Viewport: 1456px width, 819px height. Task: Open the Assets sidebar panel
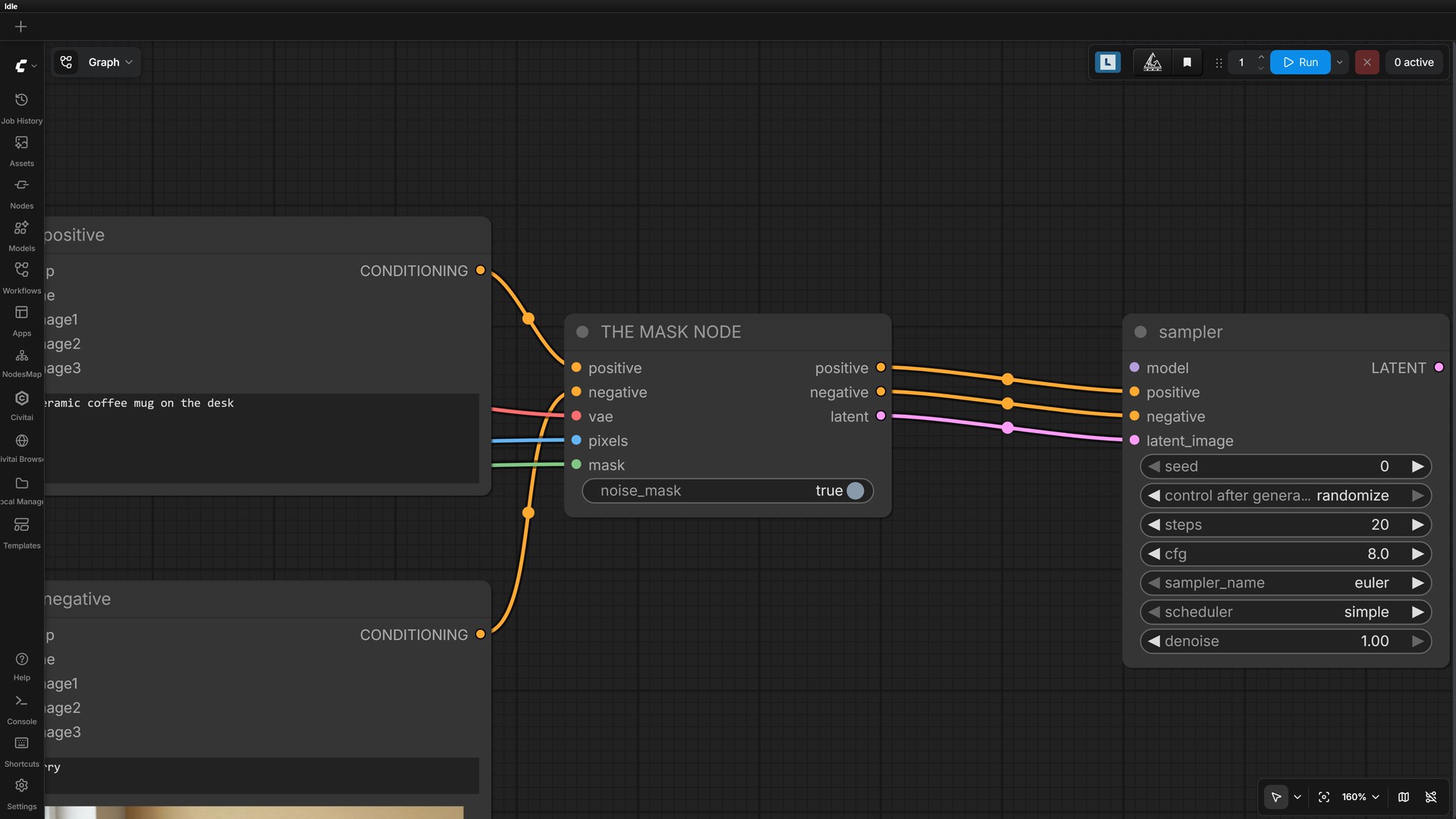21,151
